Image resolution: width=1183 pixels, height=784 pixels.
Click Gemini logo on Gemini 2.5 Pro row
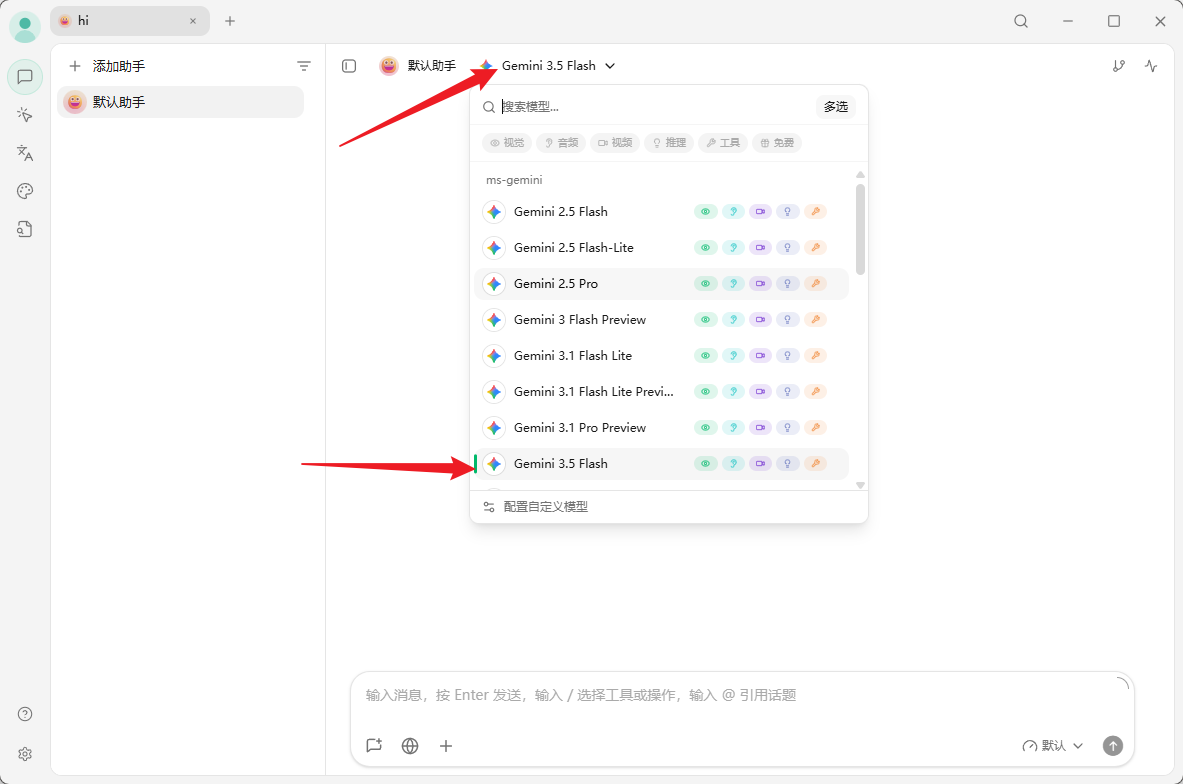(x=494, y=284)
